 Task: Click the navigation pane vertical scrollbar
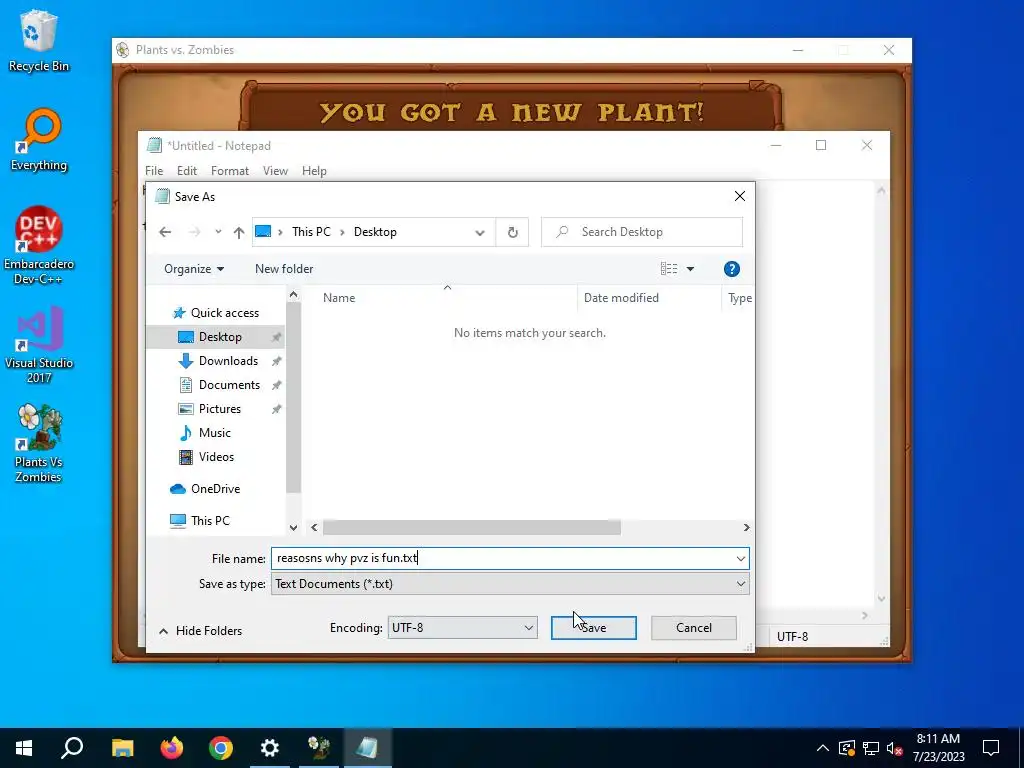(x=293, y=398)
